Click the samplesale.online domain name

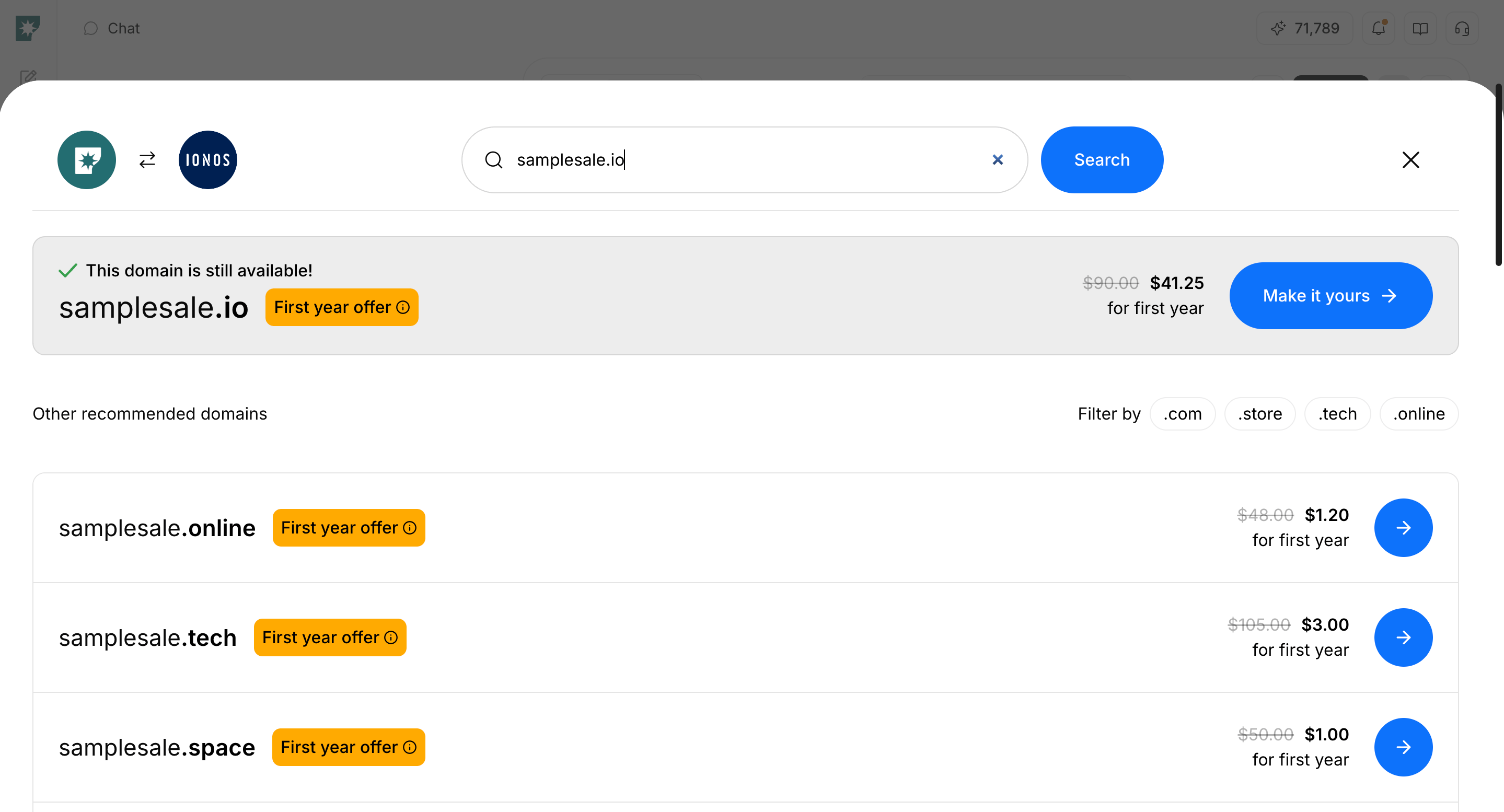pos(157,528)
